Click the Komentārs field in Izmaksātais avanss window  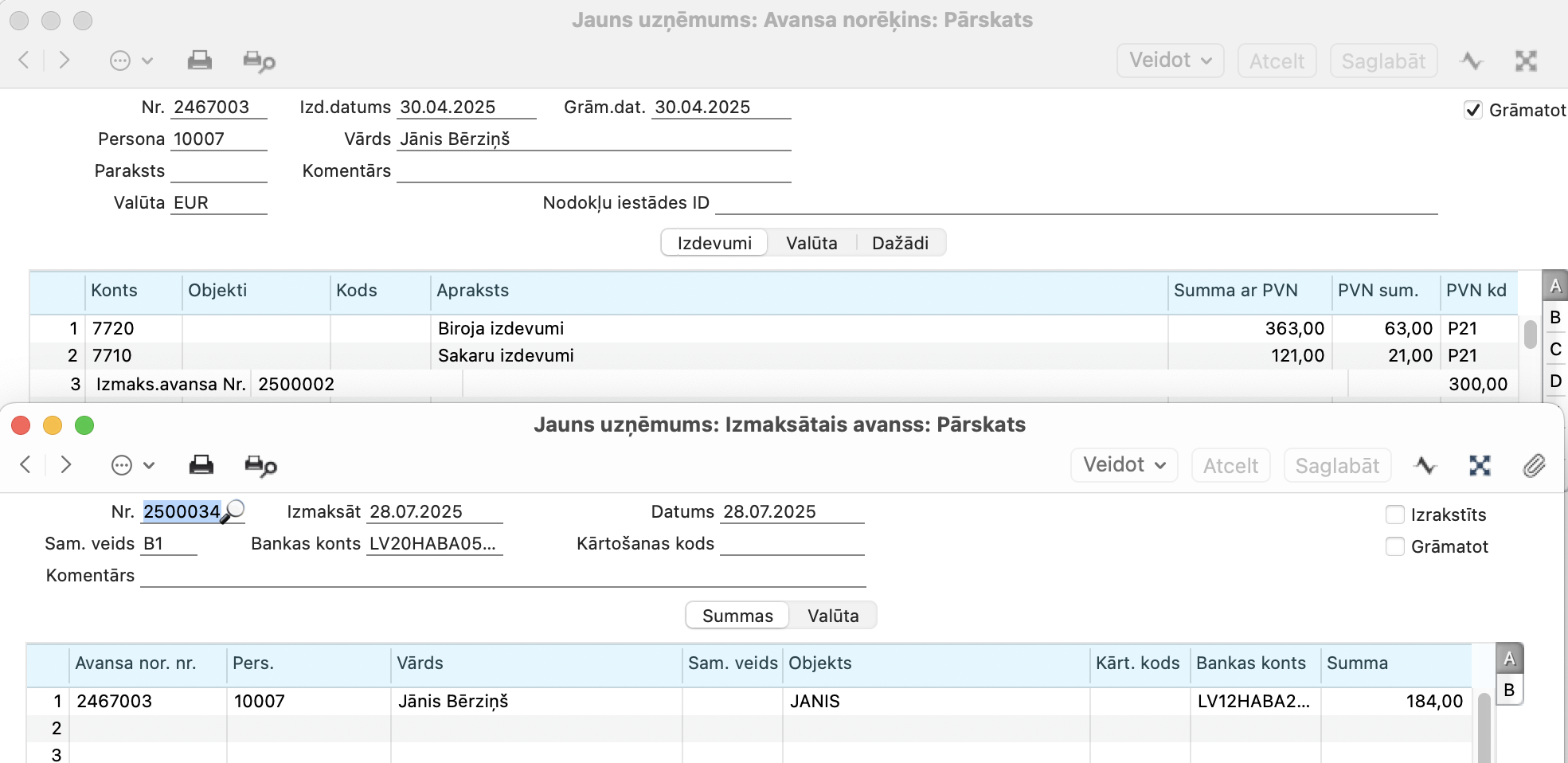tap(503, 575)
